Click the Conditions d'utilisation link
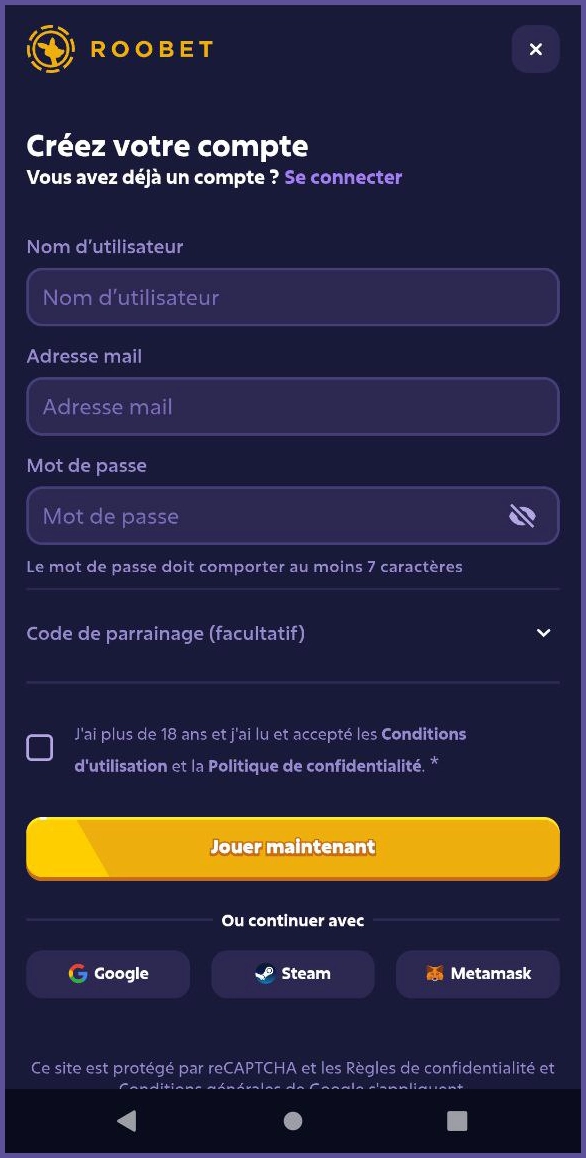This screenshot has width=586, height=1158. [423, 733]
